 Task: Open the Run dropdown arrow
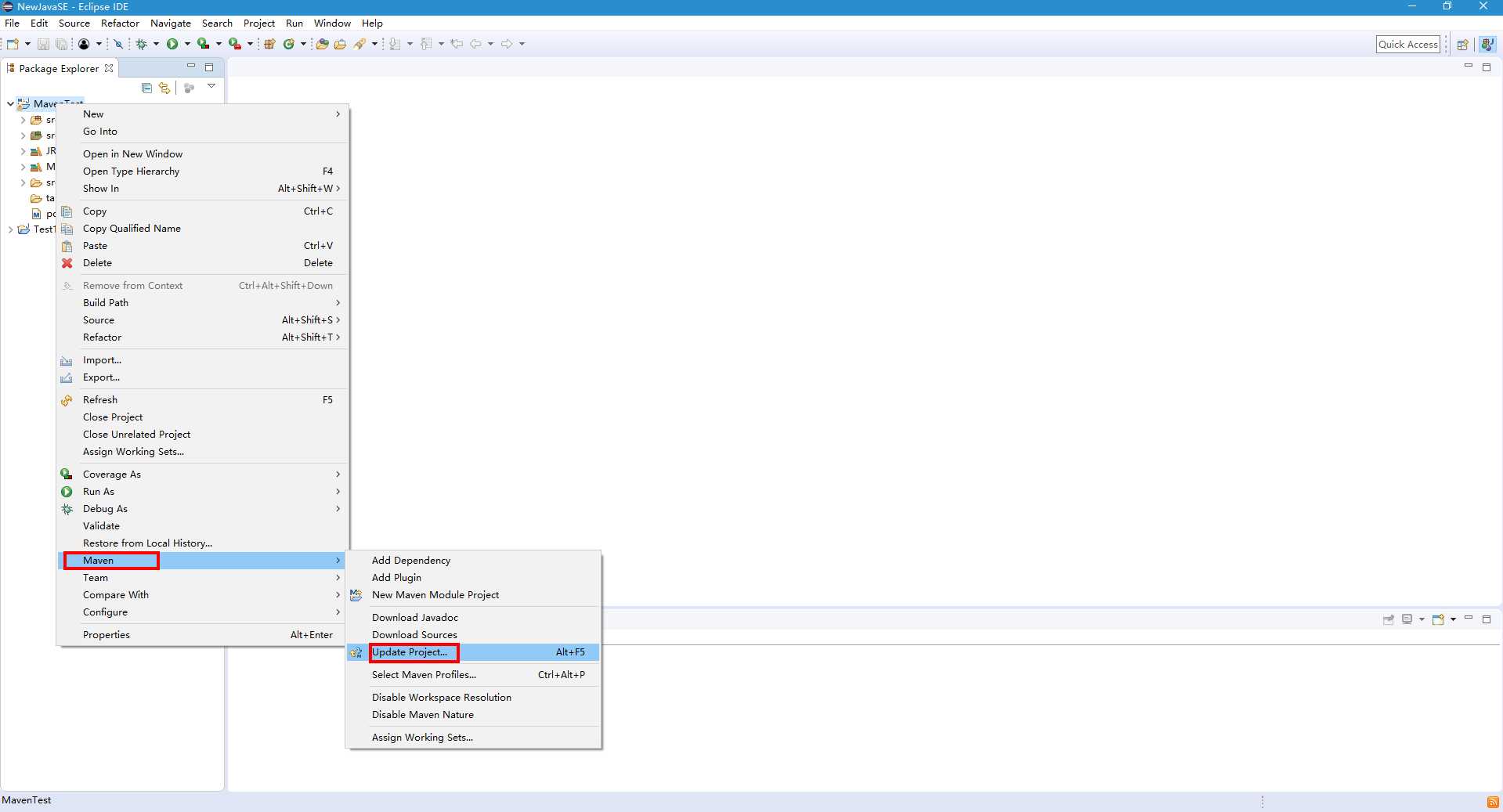pos(187,44)
